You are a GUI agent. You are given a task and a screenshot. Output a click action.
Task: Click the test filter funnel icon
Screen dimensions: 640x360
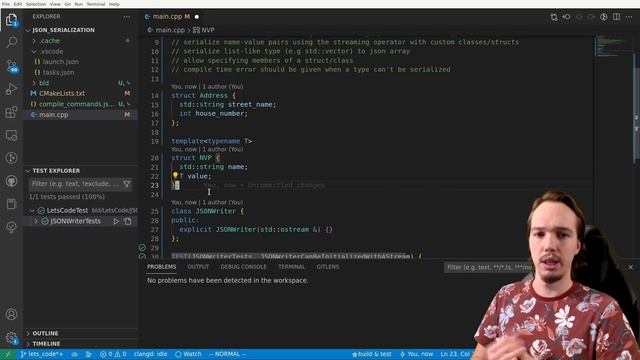127,184
